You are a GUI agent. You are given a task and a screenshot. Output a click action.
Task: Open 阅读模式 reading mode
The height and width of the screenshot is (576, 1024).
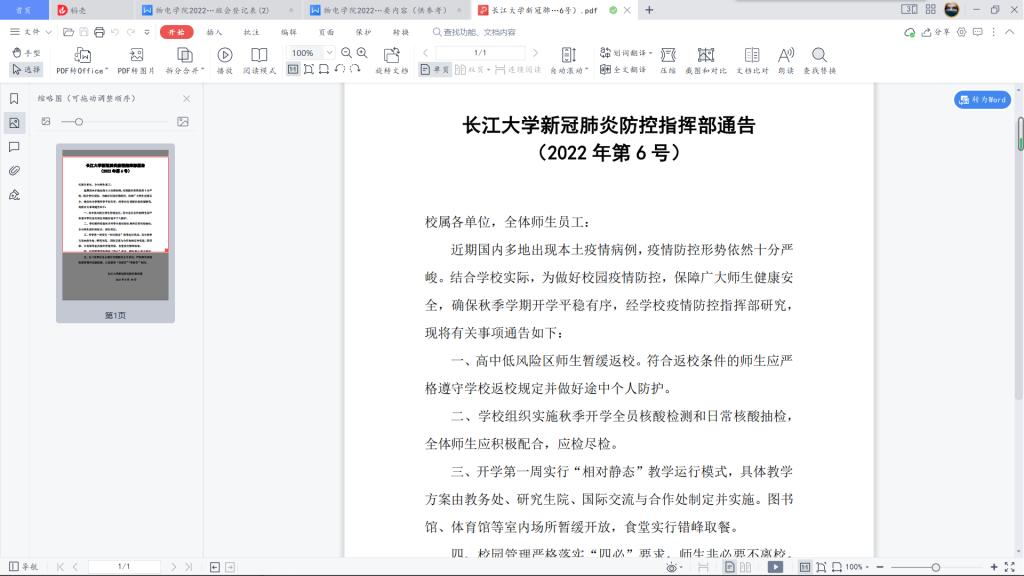(x=259, y=55)
